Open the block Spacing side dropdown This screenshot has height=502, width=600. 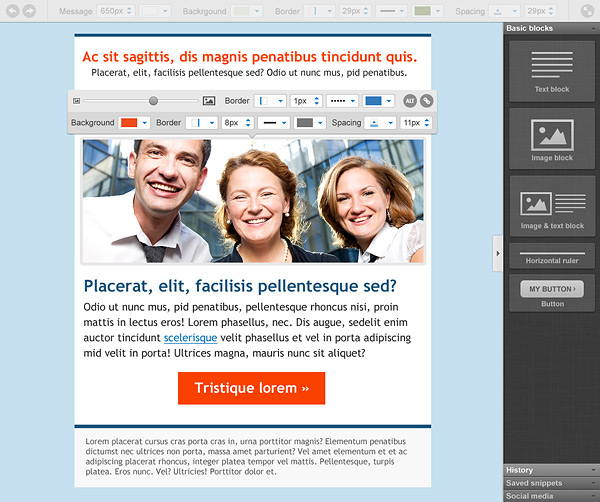click(x=380, y=123)
